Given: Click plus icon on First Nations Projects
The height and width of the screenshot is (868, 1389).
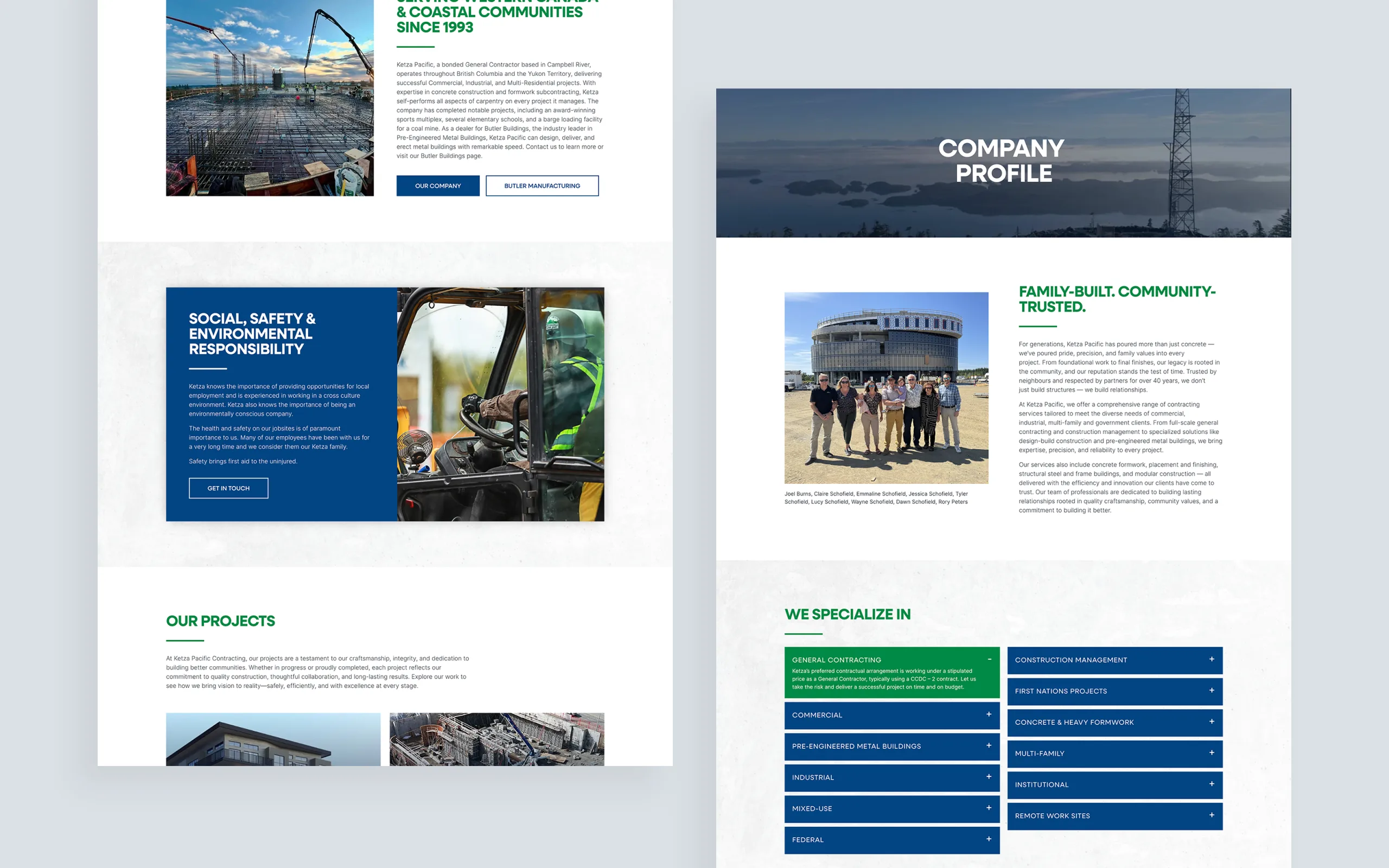Looking at the screenshot, I should (x=1211, y=691).
